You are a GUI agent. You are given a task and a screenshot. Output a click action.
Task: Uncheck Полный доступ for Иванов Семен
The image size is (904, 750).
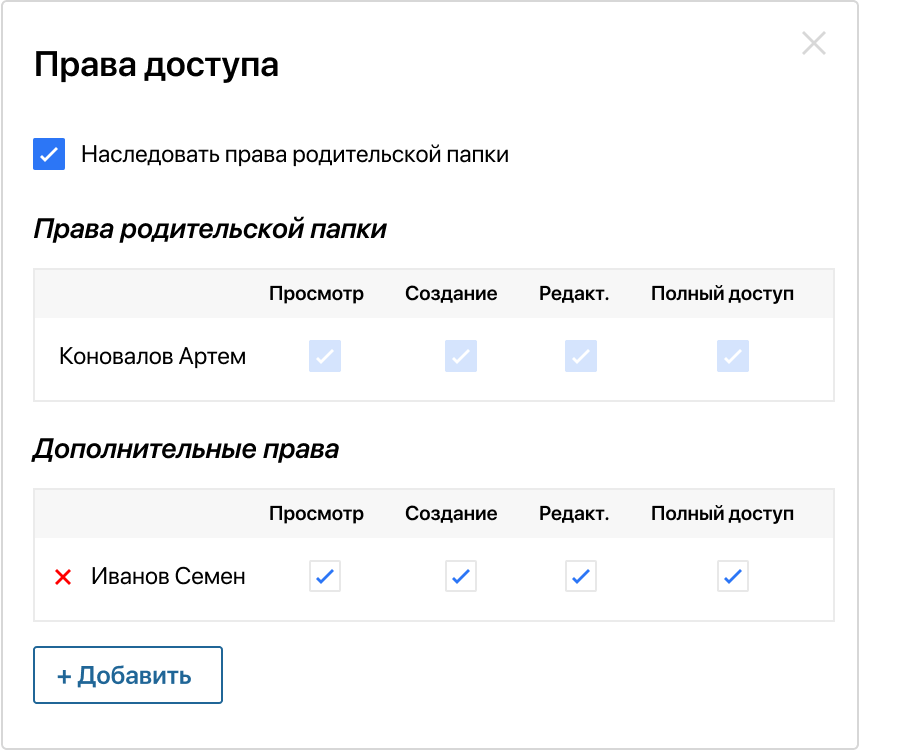pos(733,576)
